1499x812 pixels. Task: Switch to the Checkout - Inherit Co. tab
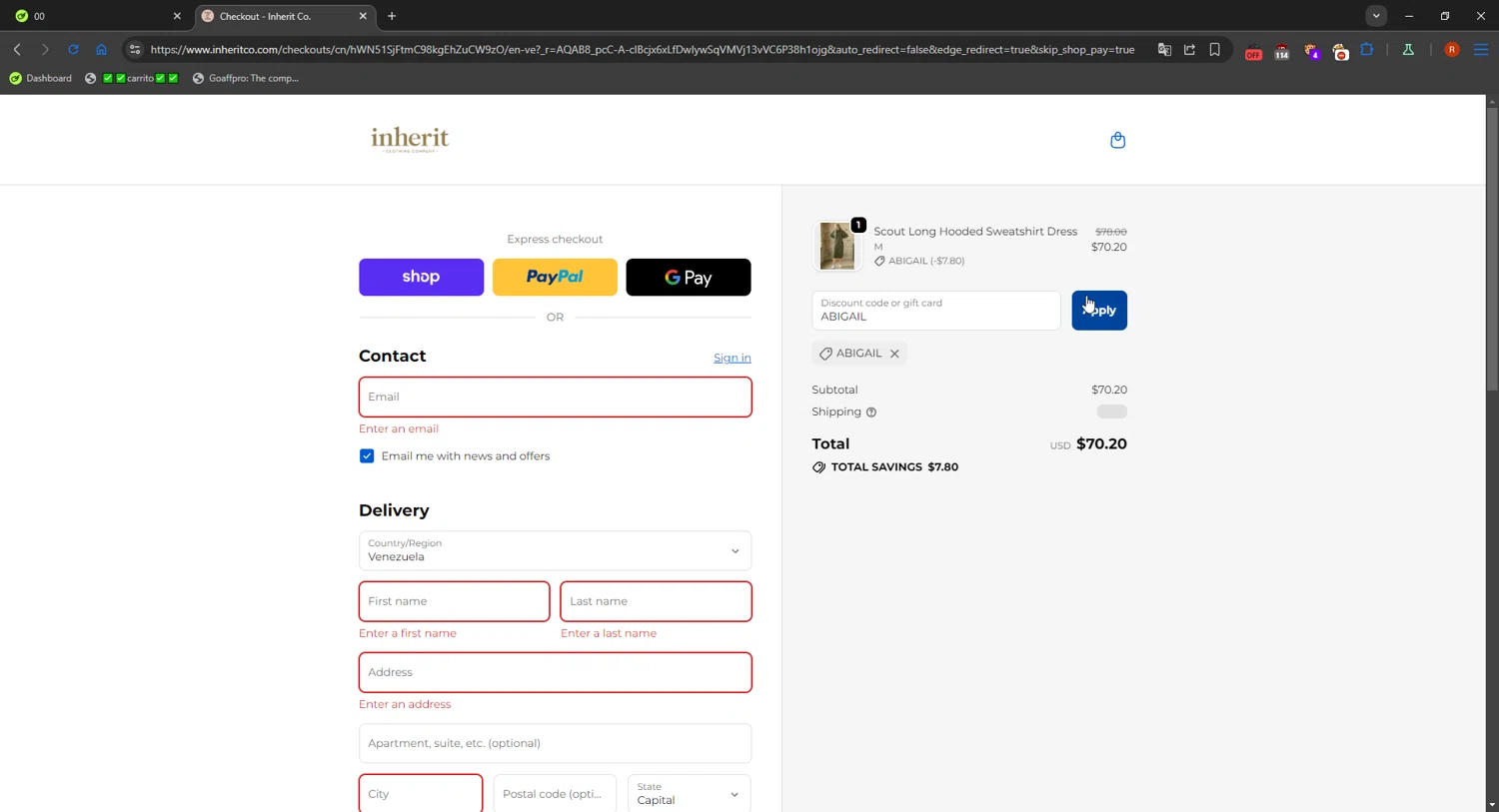click(x=284, y=16)
